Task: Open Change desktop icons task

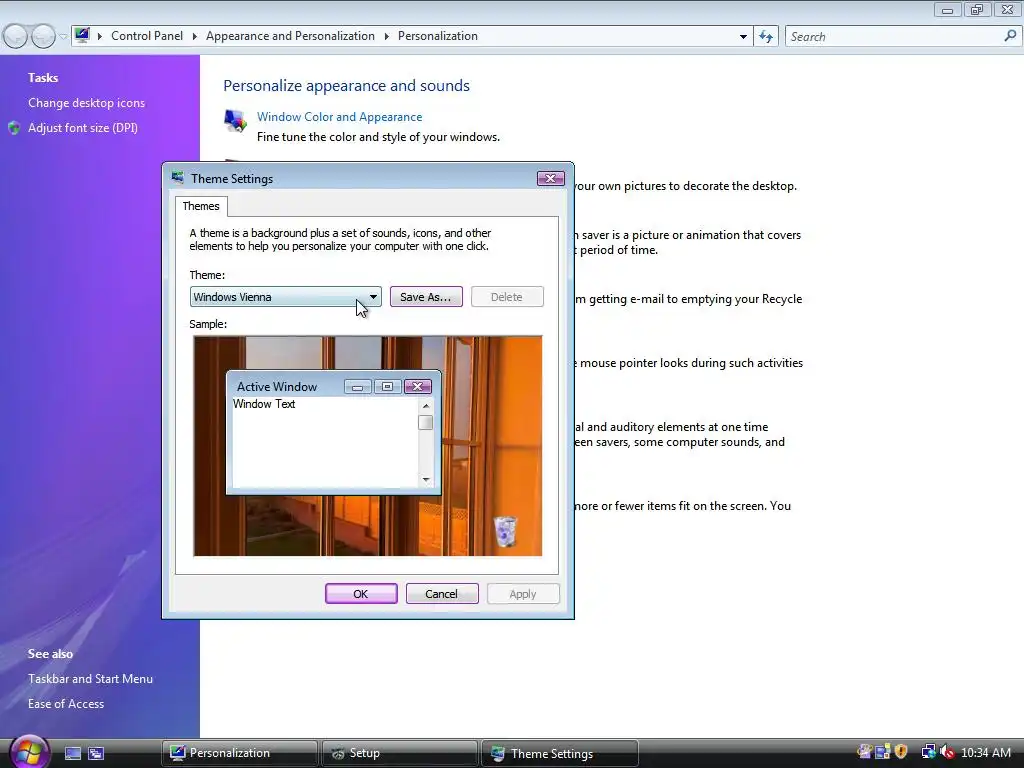Action: pyautogui.click(x=86, y=103)
